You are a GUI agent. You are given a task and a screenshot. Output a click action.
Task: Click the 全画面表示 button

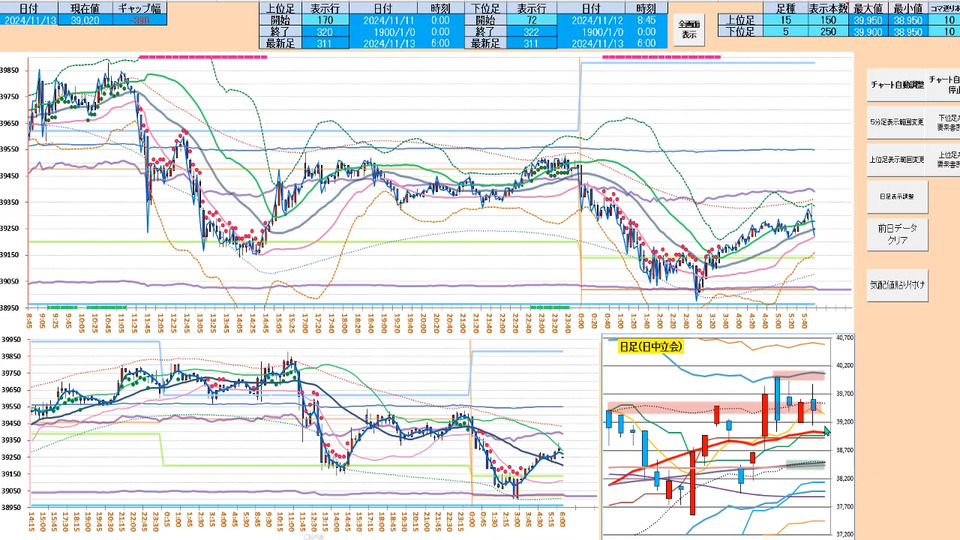point(689,29)
